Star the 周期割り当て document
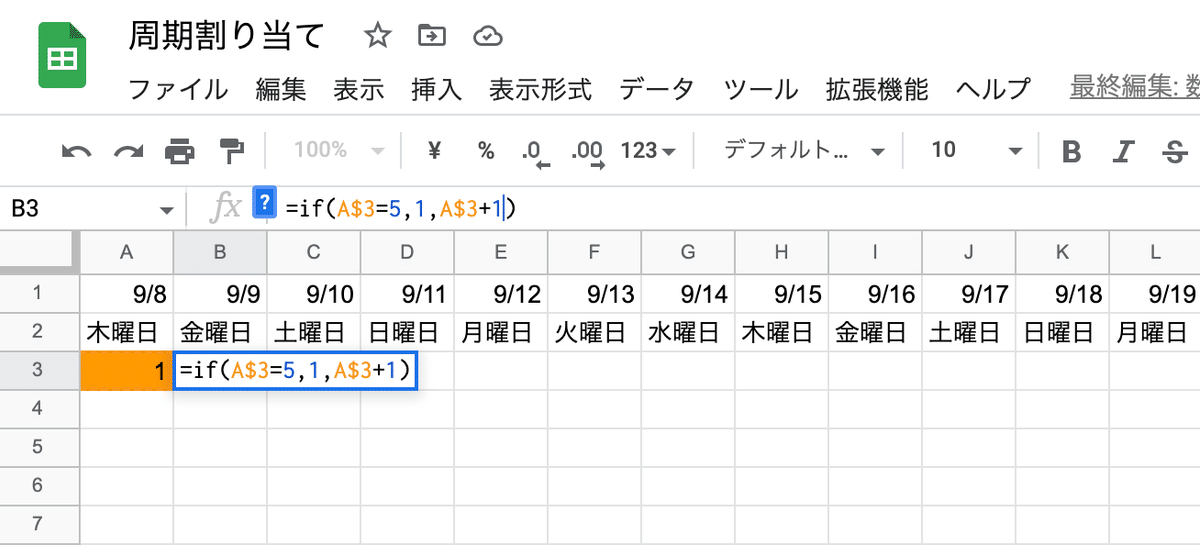The image size is (1200, 545). 377,37
